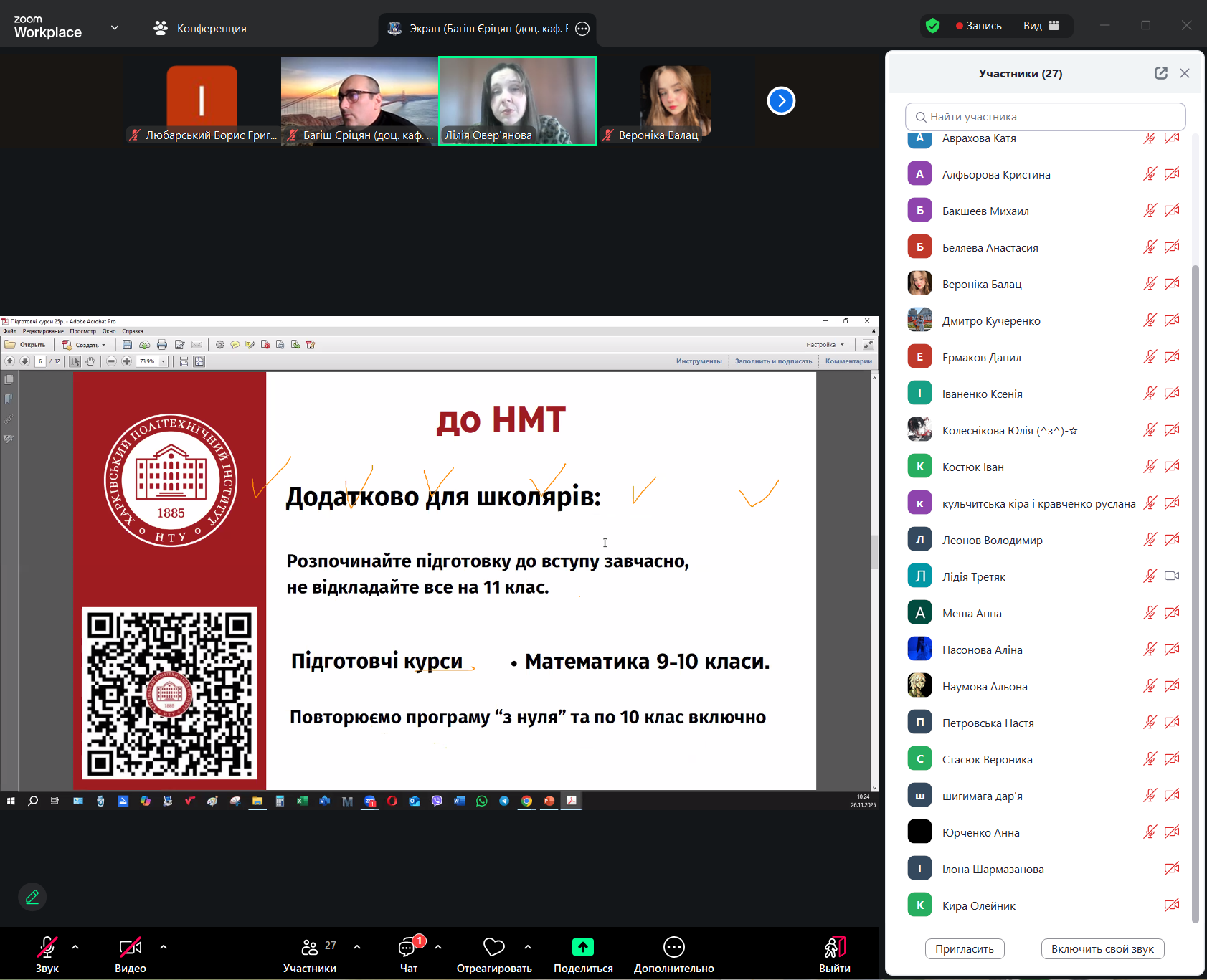Click the participant search field

click(x=1045, y=117)
